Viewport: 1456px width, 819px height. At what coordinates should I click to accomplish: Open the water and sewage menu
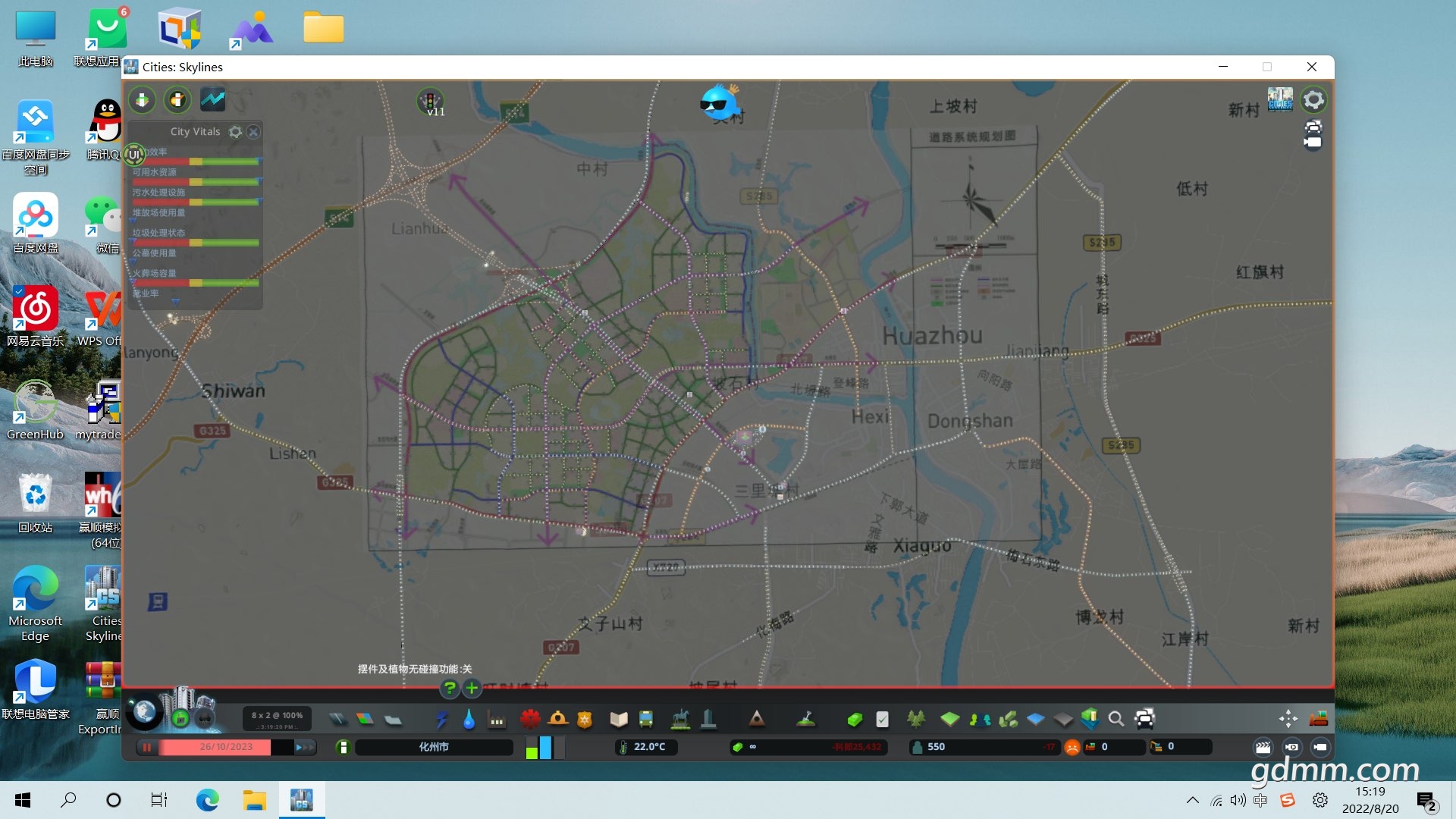click(x=469, y=719)
